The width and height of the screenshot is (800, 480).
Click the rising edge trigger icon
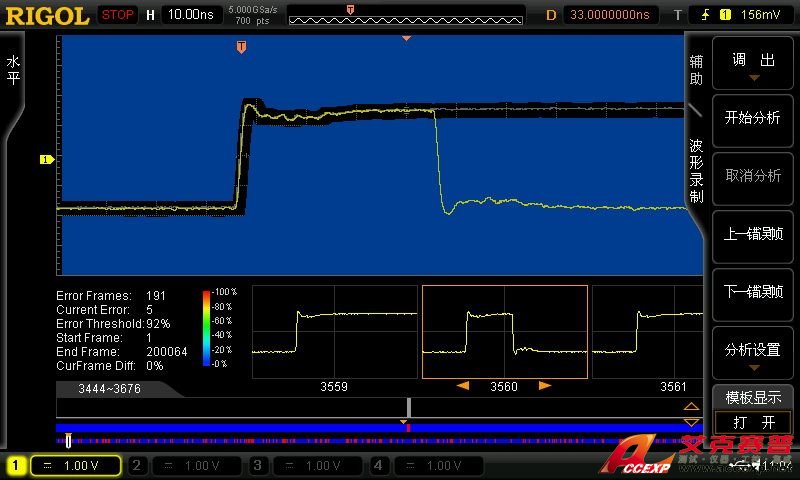tap(706, 14)
